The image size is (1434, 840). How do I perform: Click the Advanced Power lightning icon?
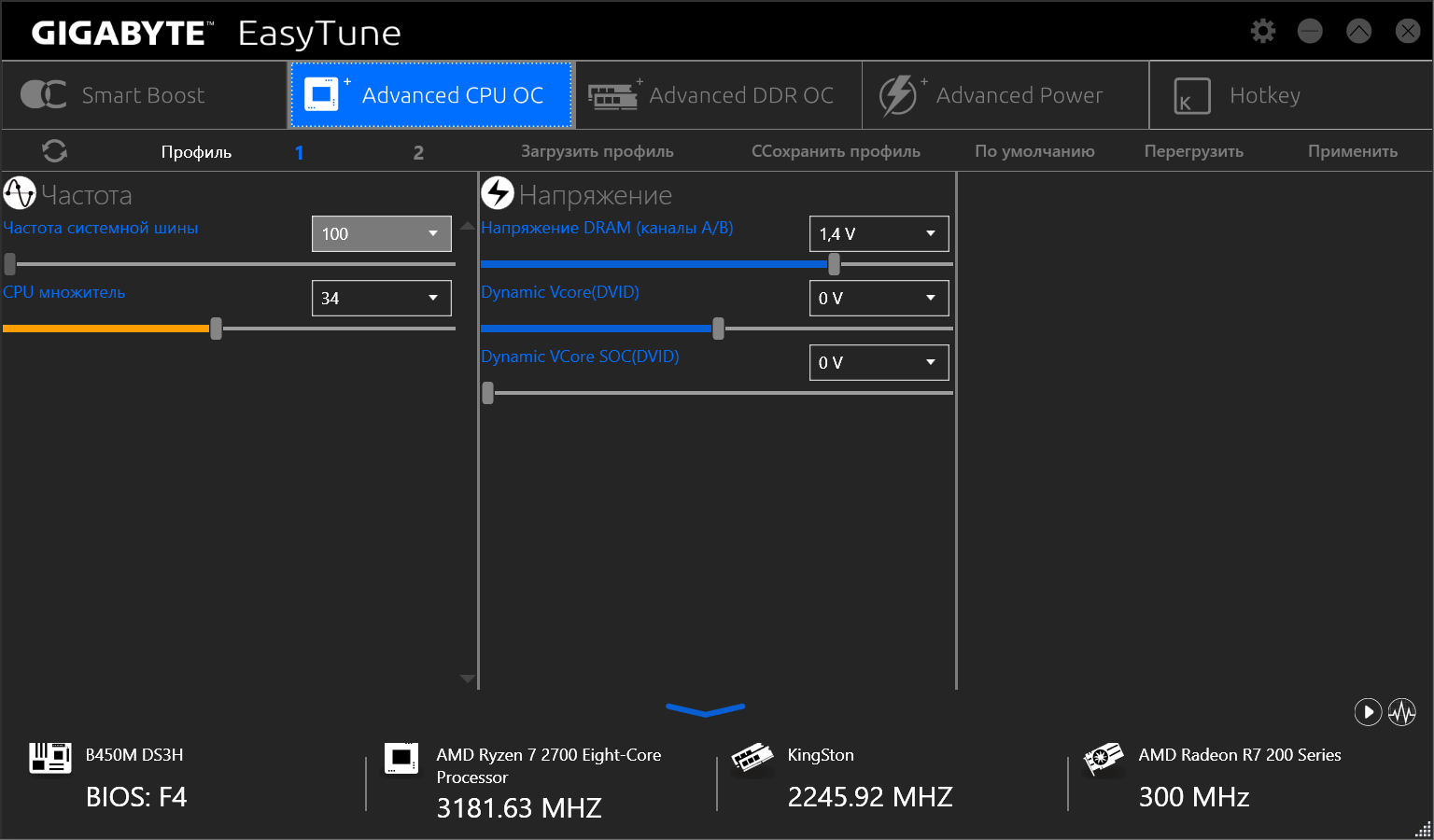[x=898, y=95]
